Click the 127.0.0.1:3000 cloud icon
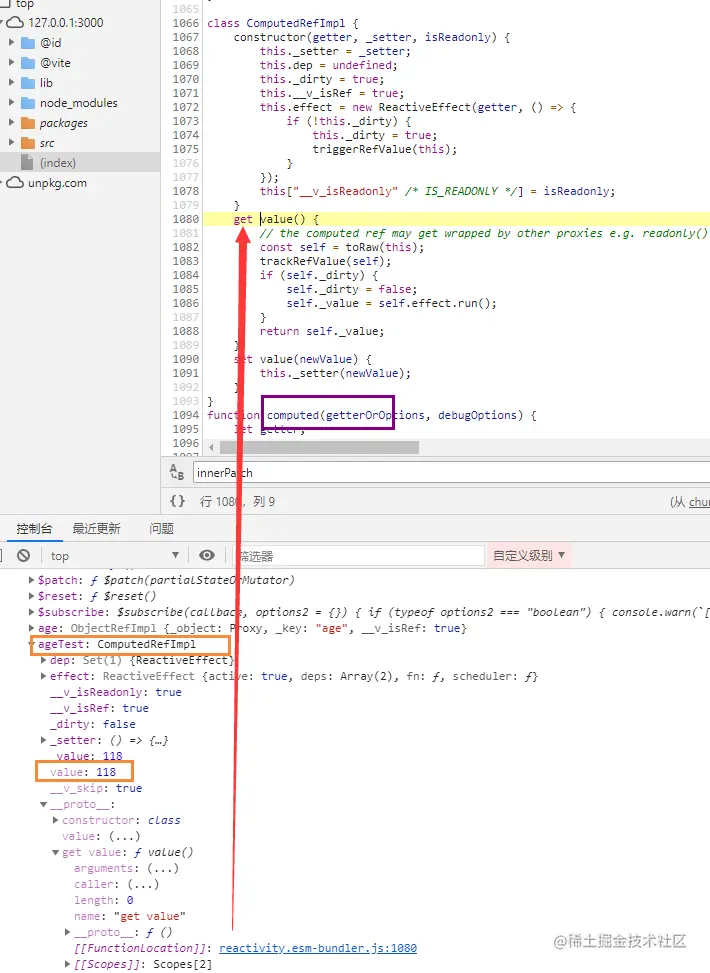 (x=15, y=22)
